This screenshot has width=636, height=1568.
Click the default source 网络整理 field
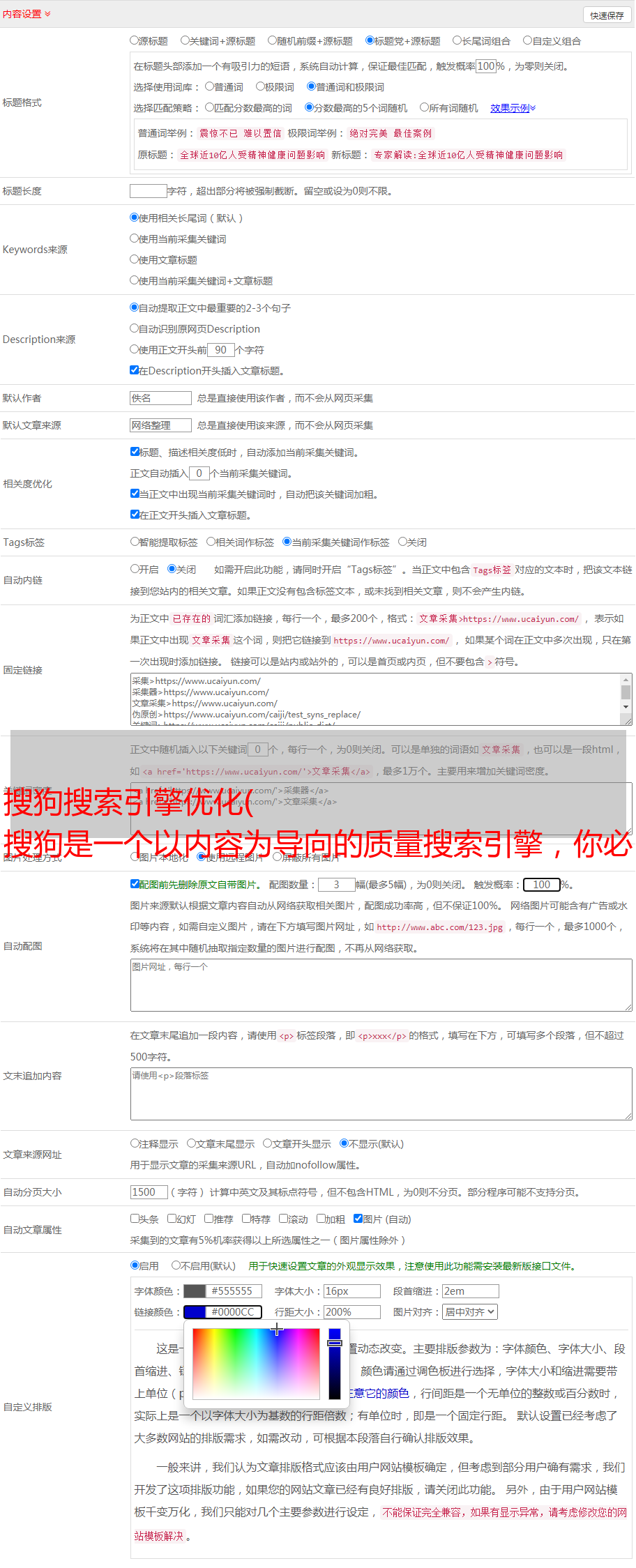[x=160, y=425]
